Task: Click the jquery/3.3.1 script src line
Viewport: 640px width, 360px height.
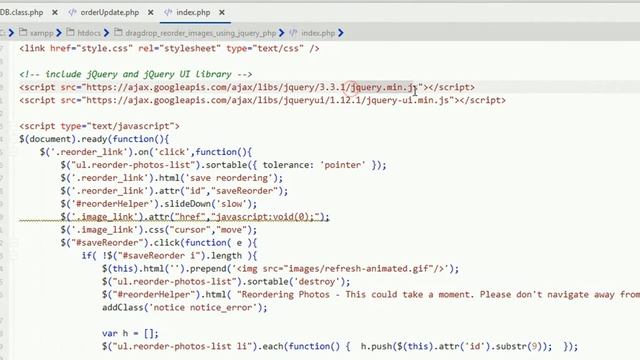Action: tap(247, 87)
